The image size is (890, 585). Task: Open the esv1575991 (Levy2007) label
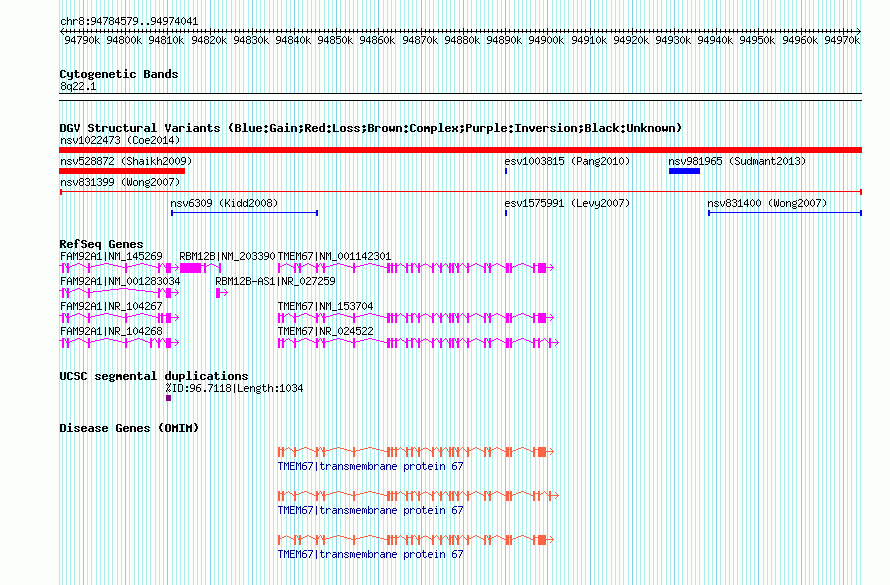tap(567, 203)
